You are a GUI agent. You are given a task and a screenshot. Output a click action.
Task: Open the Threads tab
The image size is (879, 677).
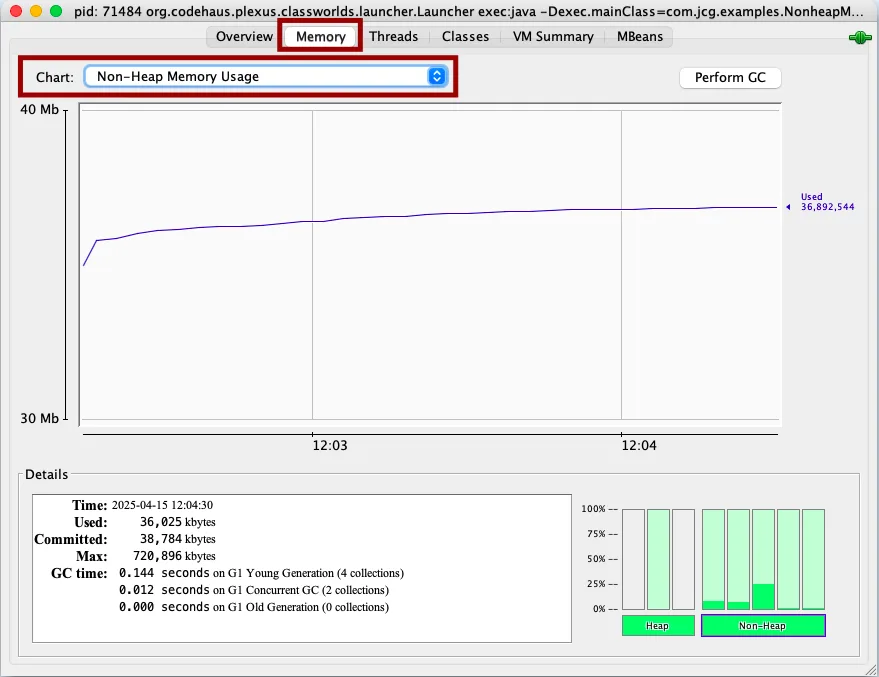tap(393, 36)
